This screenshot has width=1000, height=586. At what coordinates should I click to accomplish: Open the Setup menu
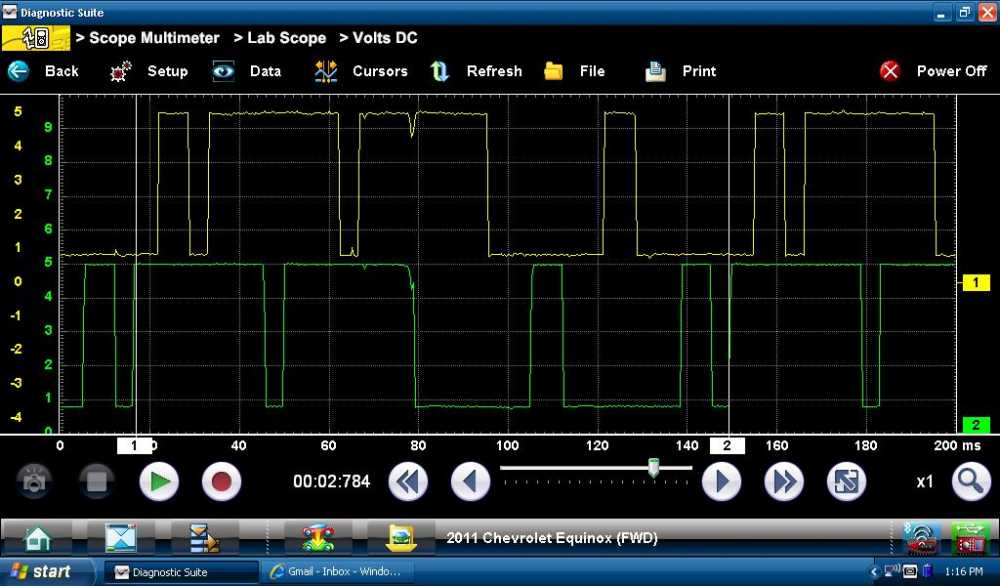[x=150, y=71]
